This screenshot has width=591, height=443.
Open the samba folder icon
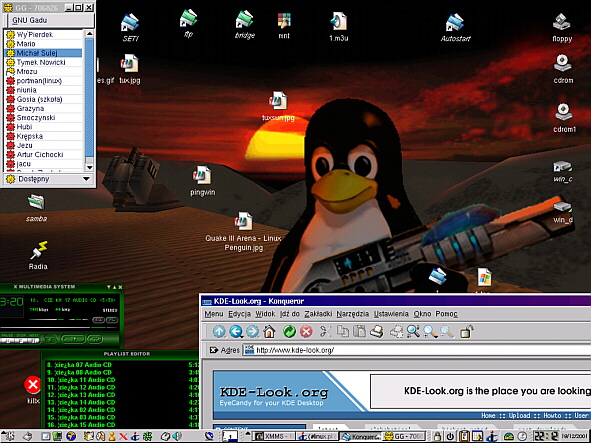(37, 208)
